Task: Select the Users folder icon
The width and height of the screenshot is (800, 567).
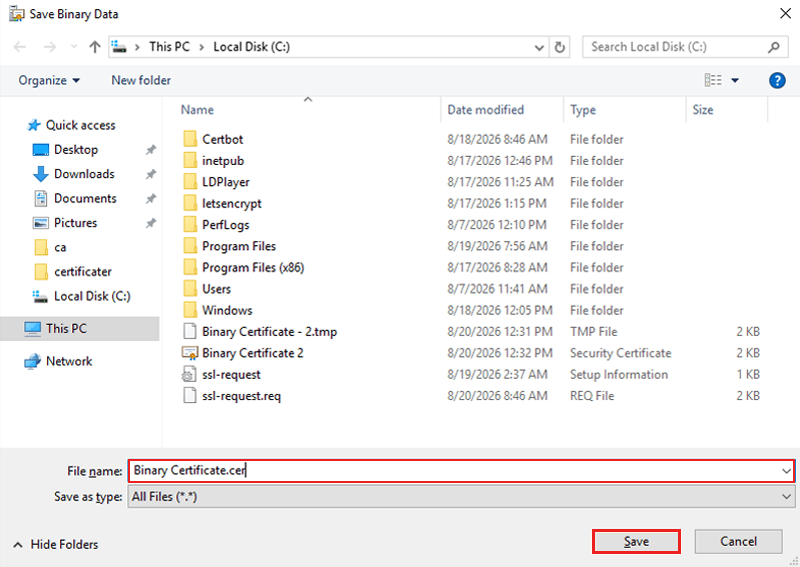Action: 190,289
